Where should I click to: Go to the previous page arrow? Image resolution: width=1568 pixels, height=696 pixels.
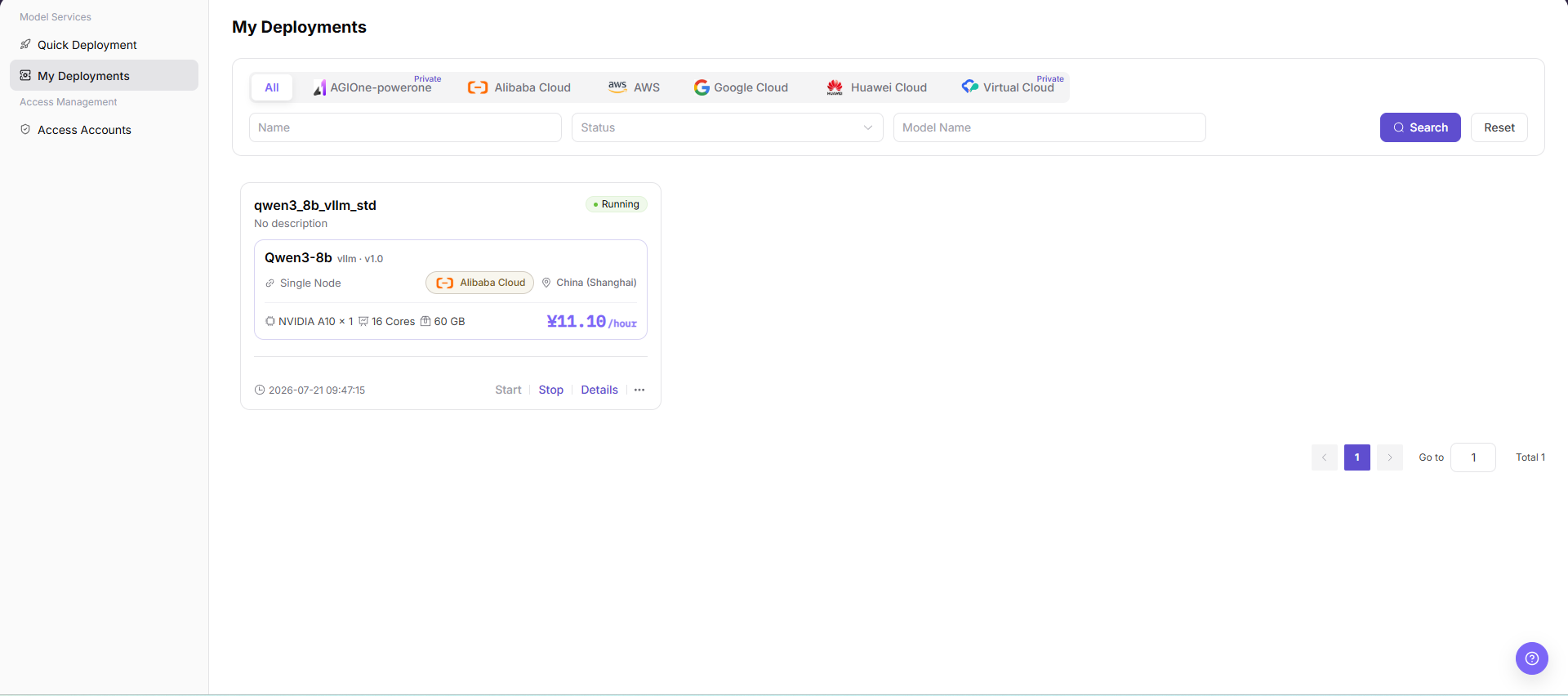click(x=1325, y=457)
